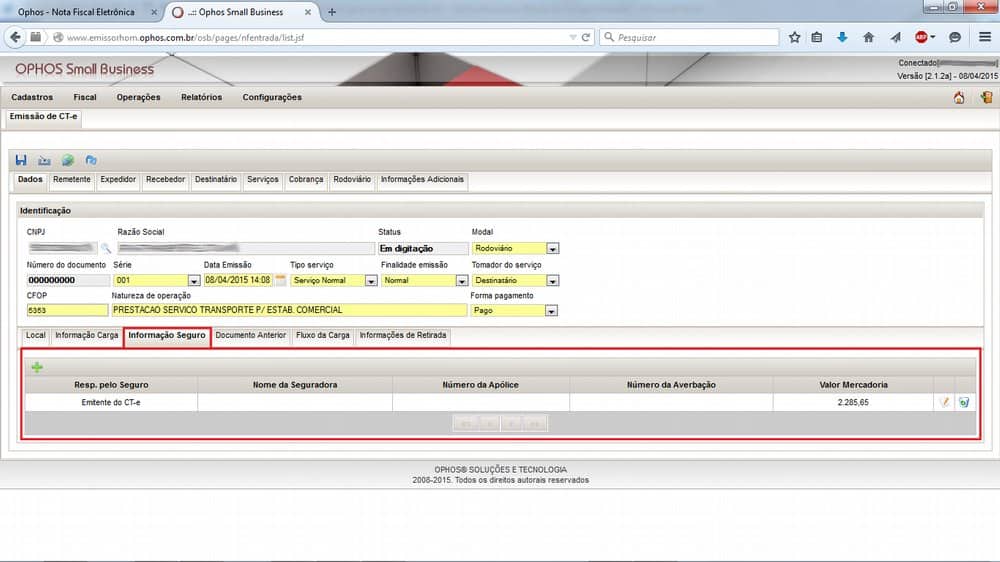
Task: Click the Emitente do CT-e cell
Action: coord(111,403)
